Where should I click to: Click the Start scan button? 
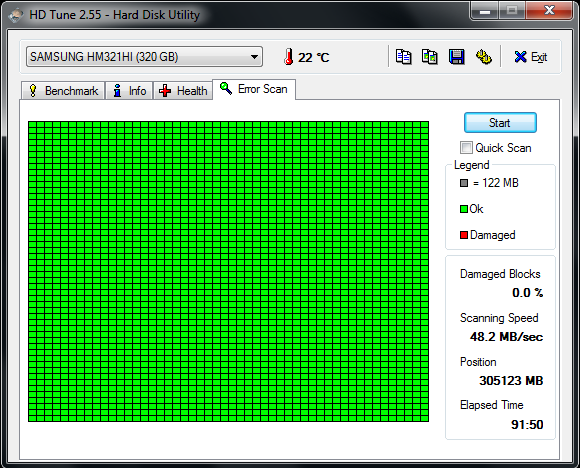(500, 122)
